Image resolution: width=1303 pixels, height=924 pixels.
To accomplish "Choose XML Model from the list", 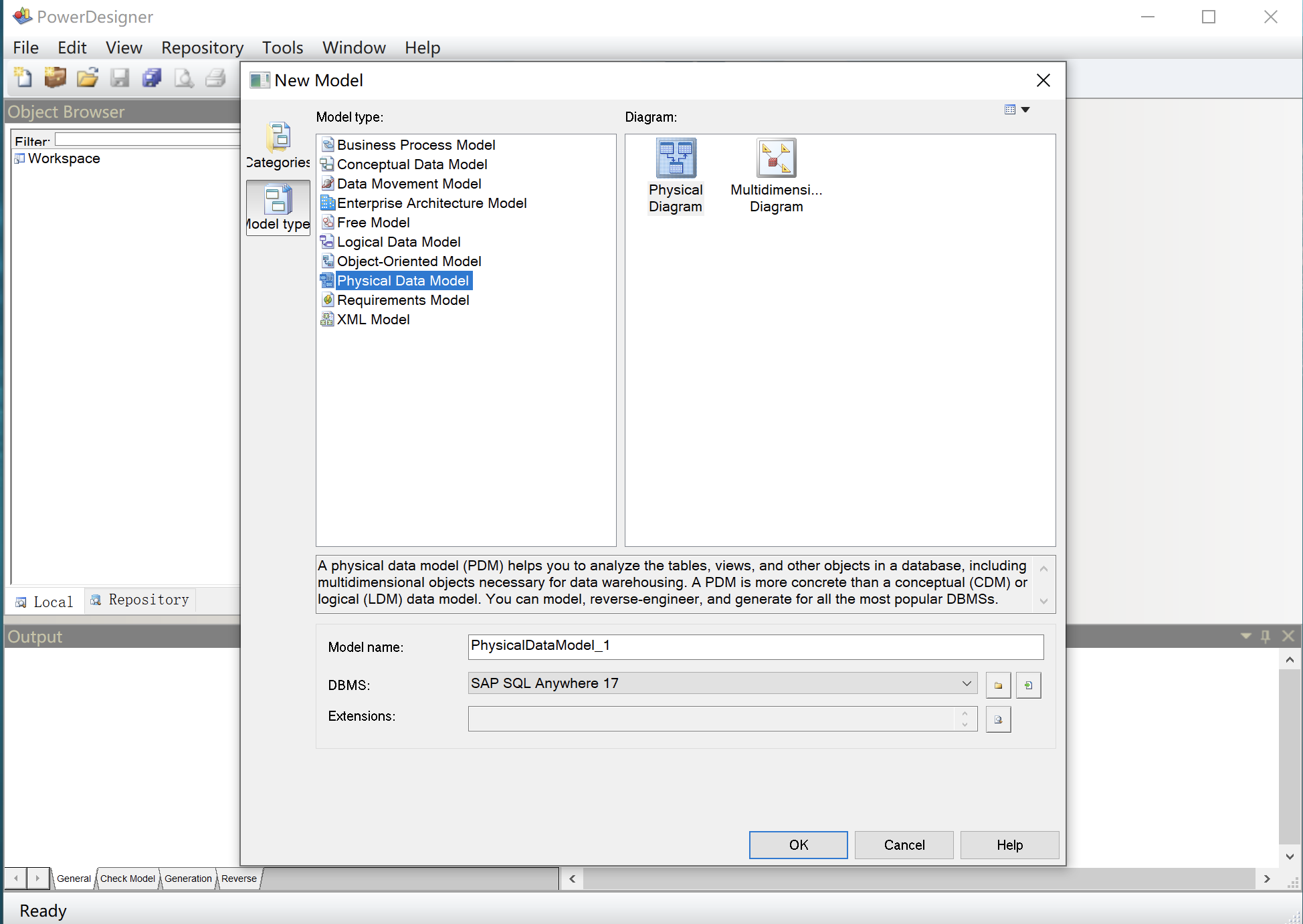I will point(373,320).
